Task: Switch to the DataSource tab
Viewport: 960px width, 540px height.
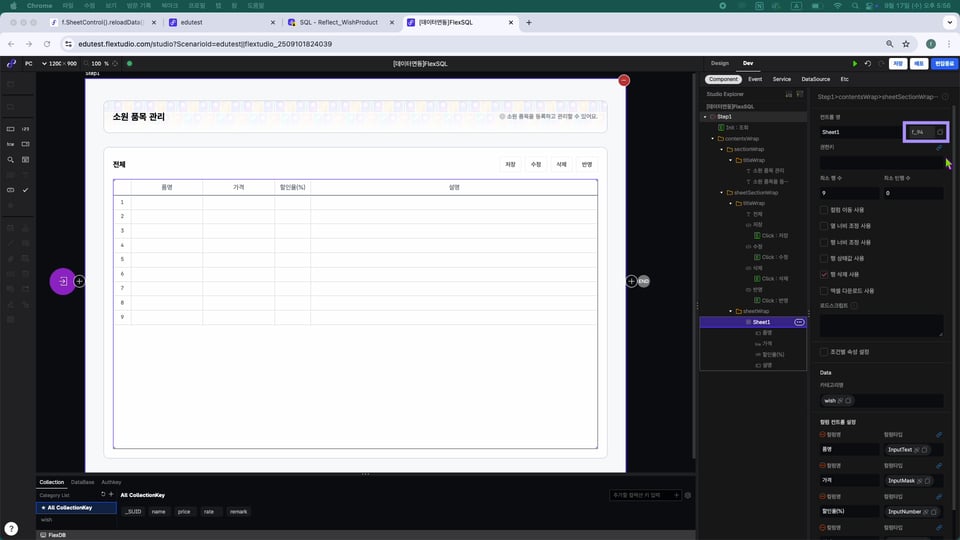Action: coord(816,80)
